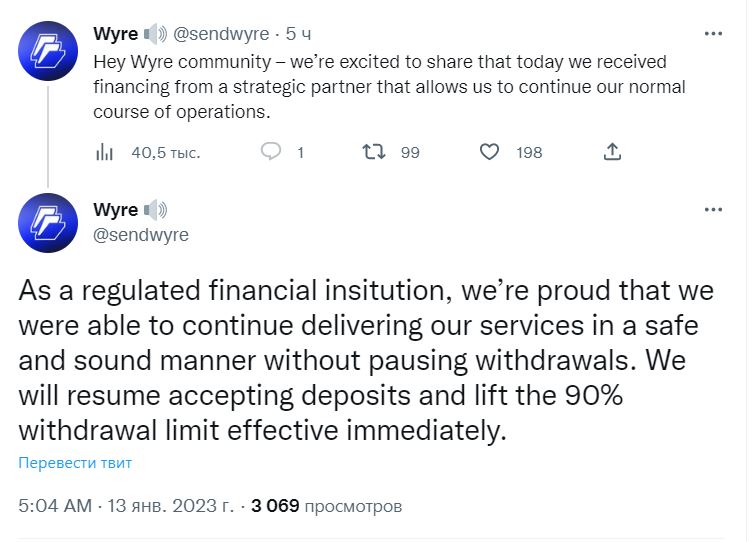753x542 pixels.
Task: Click the megaphone badge beside first Wyre name
Action: tap(156, 34)
